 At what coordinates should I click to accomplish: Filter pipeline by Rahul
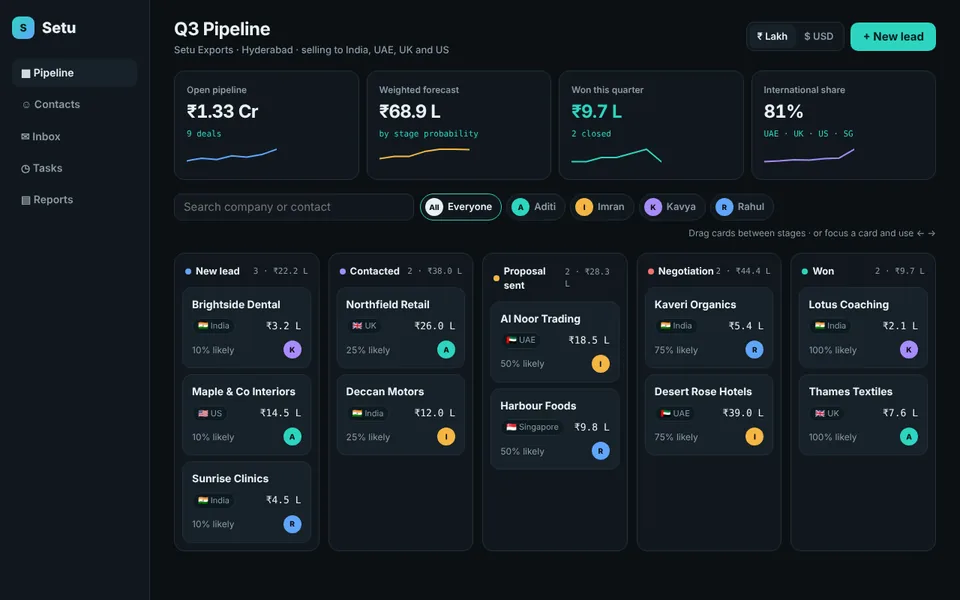pos(741,207)
